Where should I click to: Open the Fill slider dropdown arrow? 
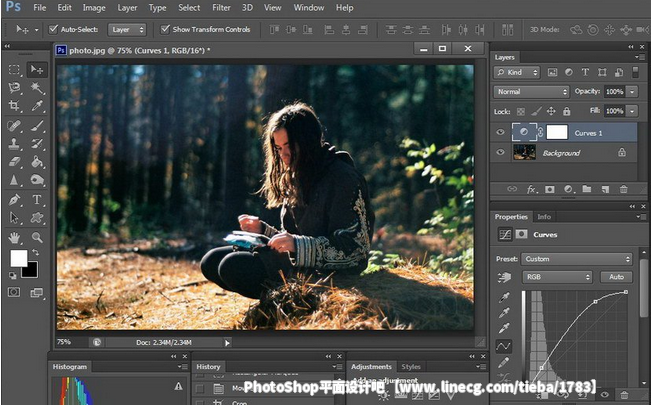click(x=632, y=111)
